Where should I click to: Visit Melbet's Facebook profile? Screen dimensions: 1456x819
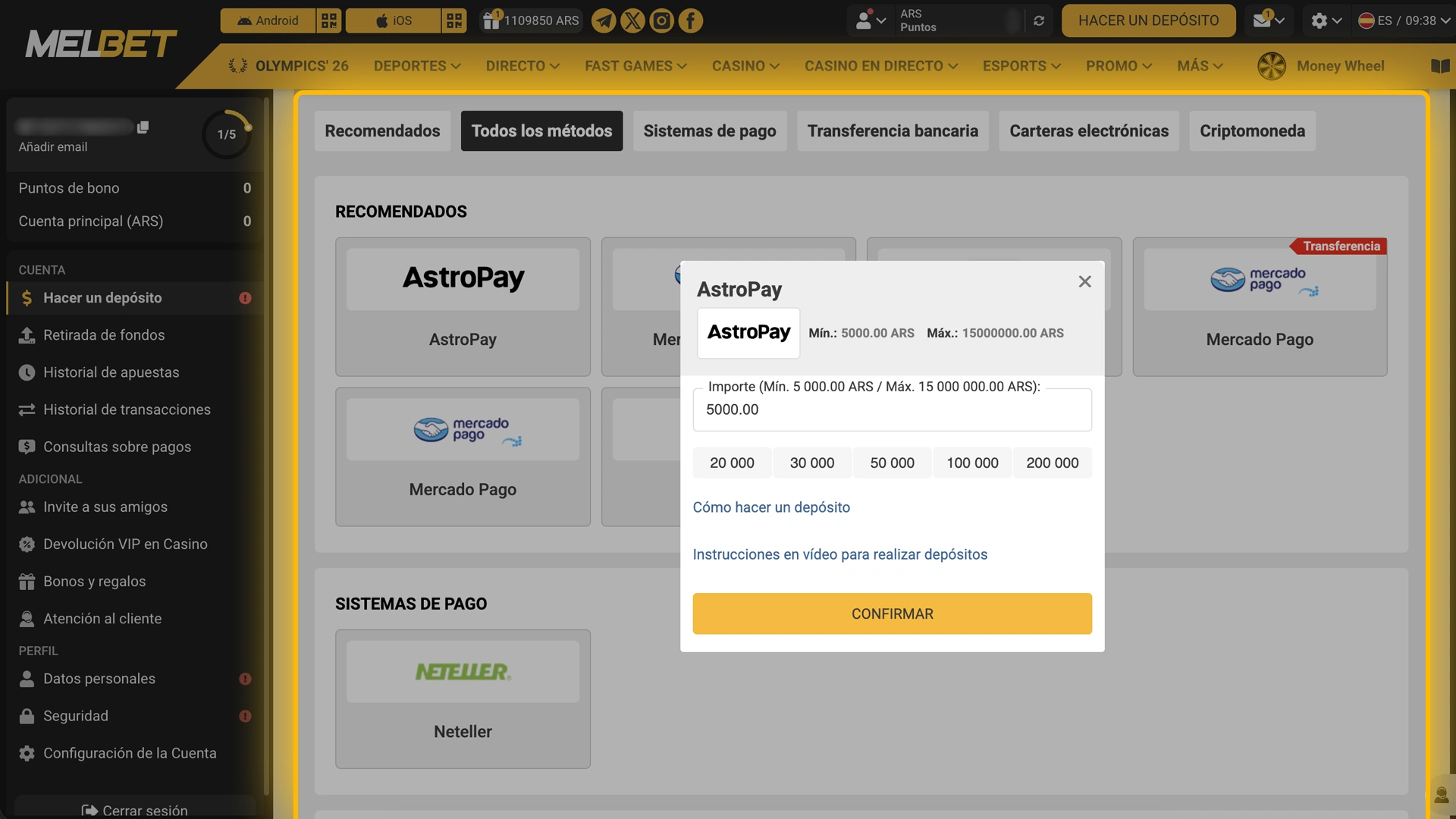click(x=690, y=20)
